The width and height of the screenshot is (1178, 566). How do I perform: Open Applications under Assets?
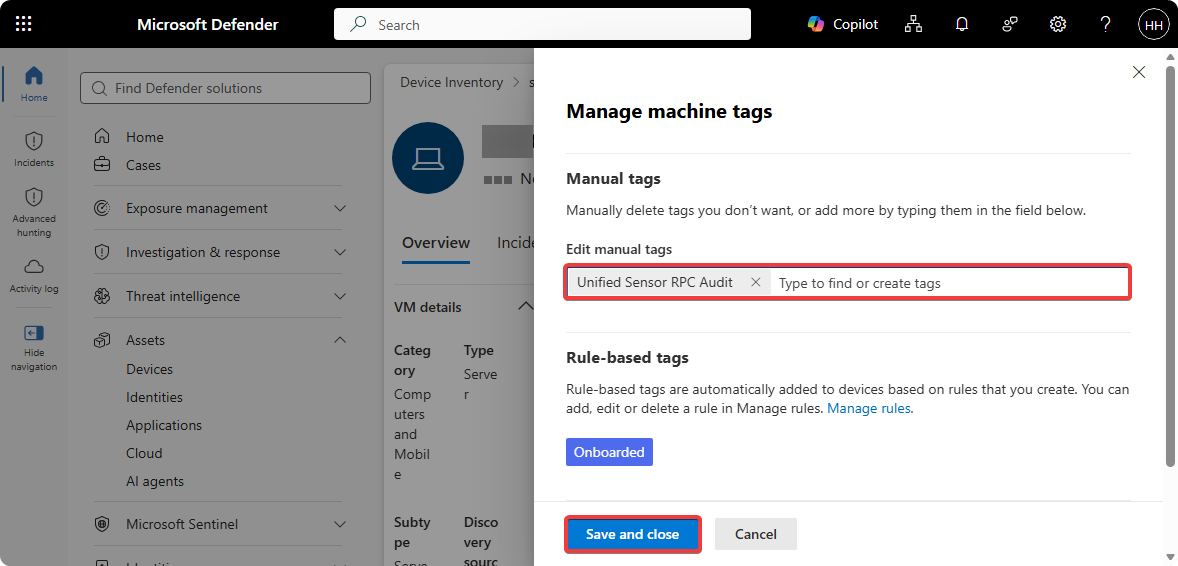(164, 425)
